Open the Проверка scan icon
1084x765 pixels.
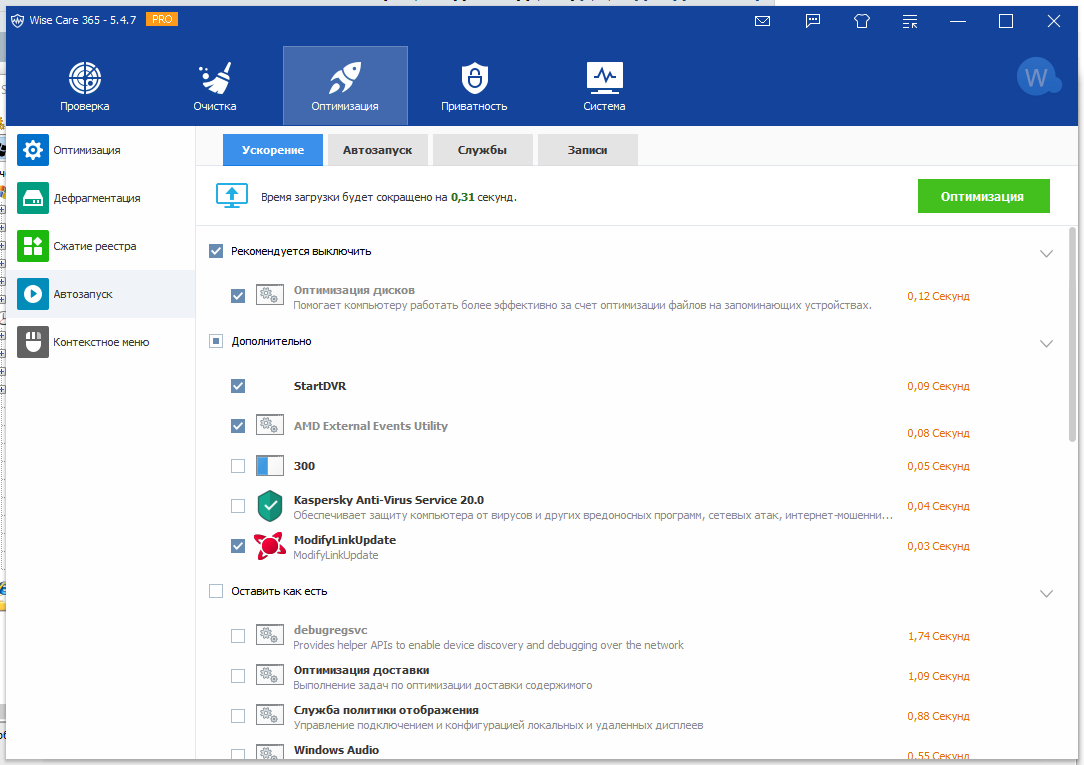(84, 78)
